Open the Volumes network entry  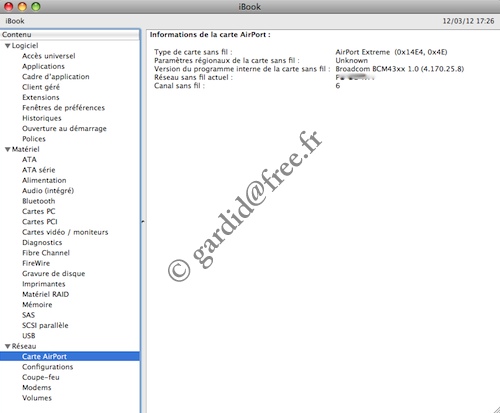[37, 398]
